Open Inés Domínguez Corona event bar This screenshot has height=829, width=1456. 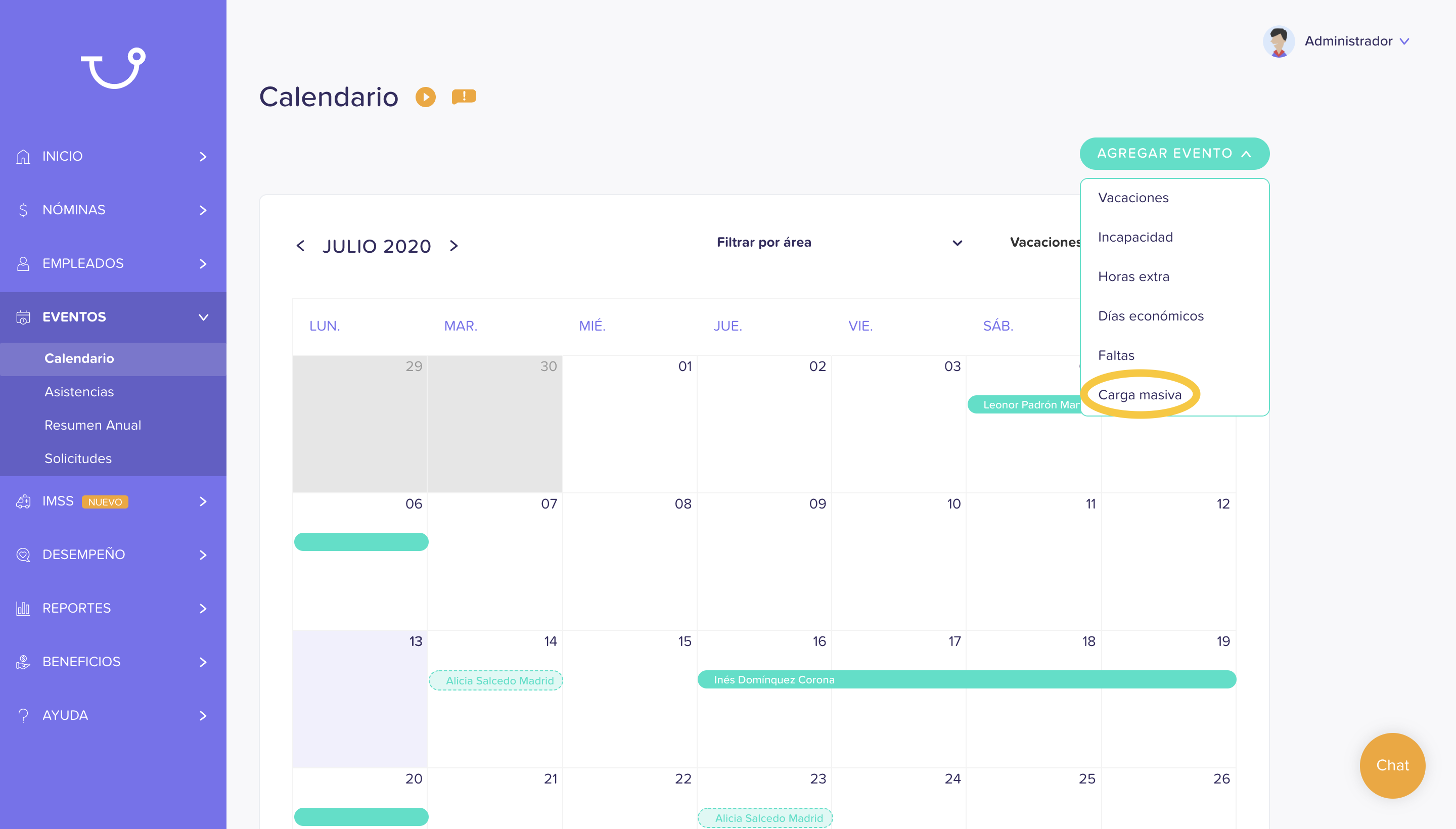(966, 679)
